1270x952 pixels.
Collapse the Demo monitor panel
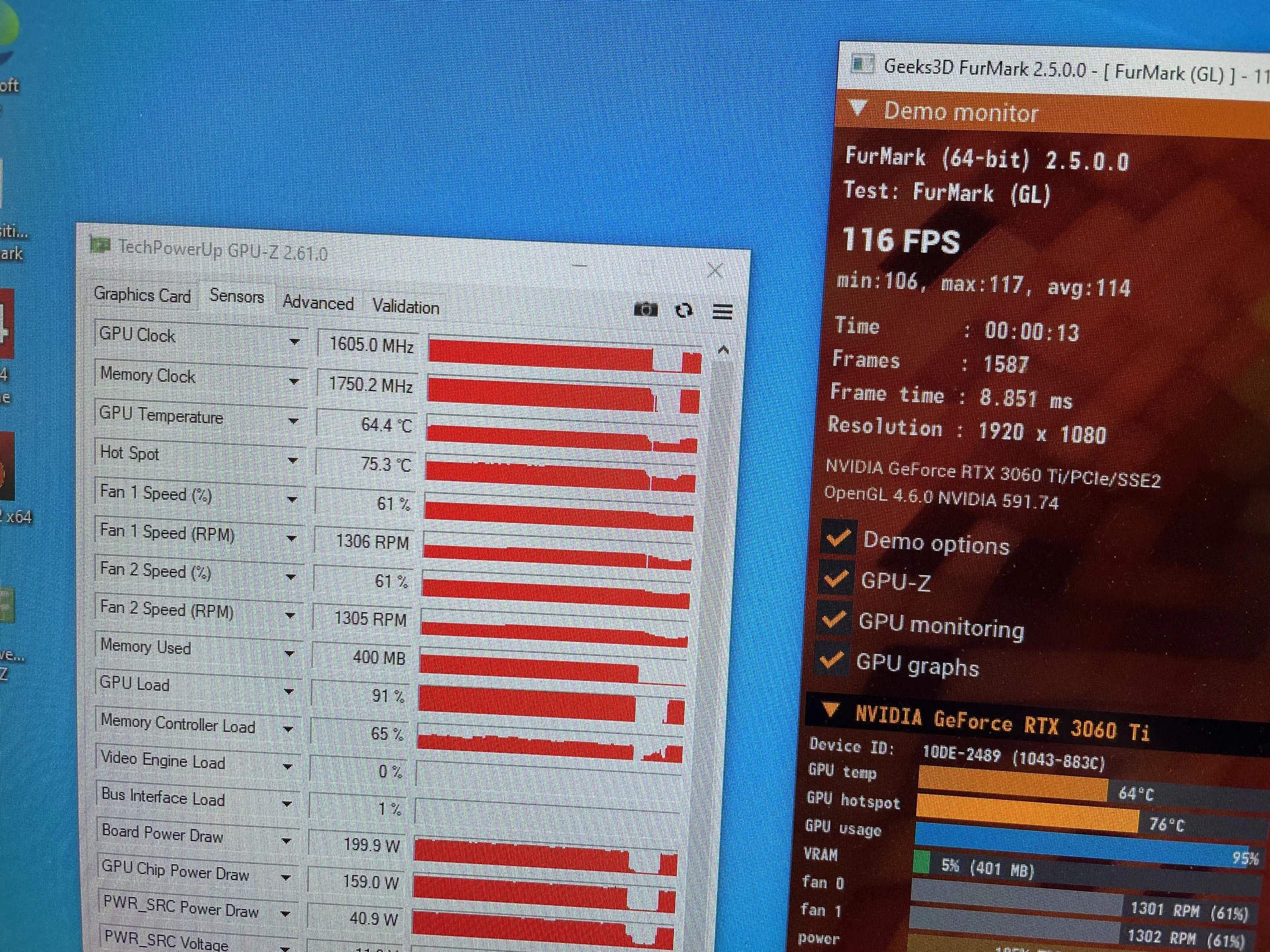click(x=858, y=108)
